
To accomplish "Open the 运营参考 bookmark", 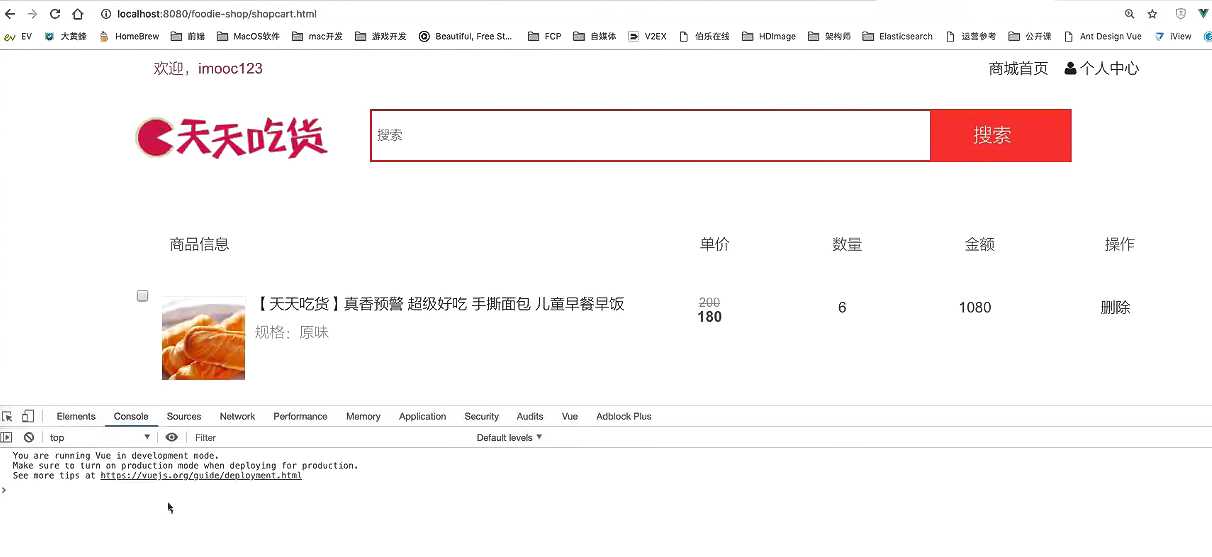I will 970,36.
